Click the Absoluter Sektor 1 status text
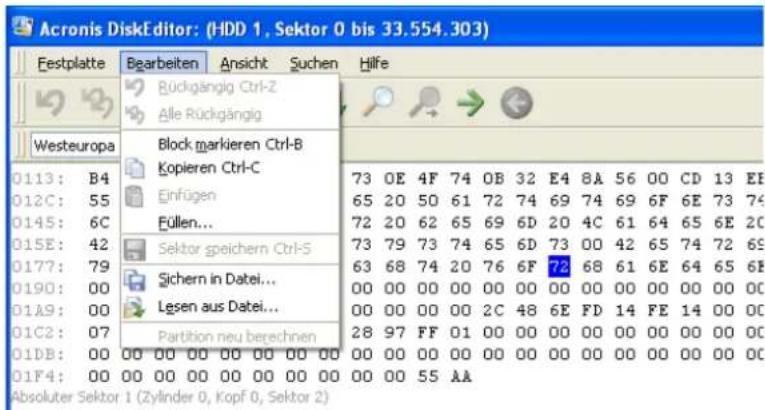765x410 pixels. point(170,397)
